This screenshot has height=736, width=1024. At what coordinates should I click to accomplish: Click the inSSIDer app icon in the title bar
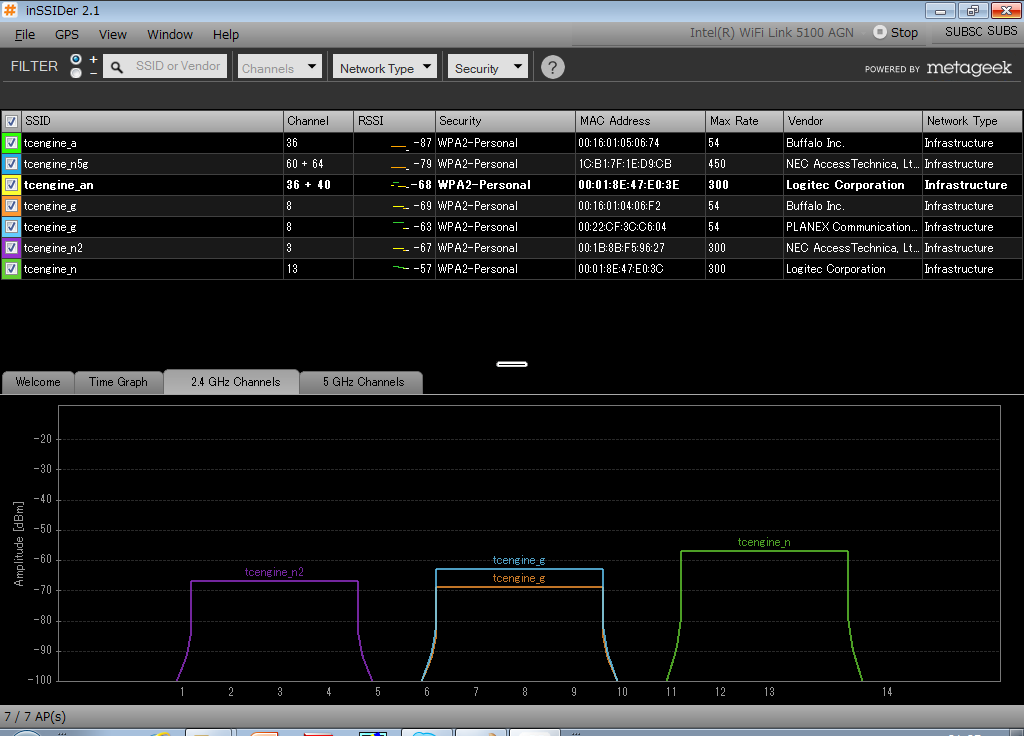tap(12, 10)
